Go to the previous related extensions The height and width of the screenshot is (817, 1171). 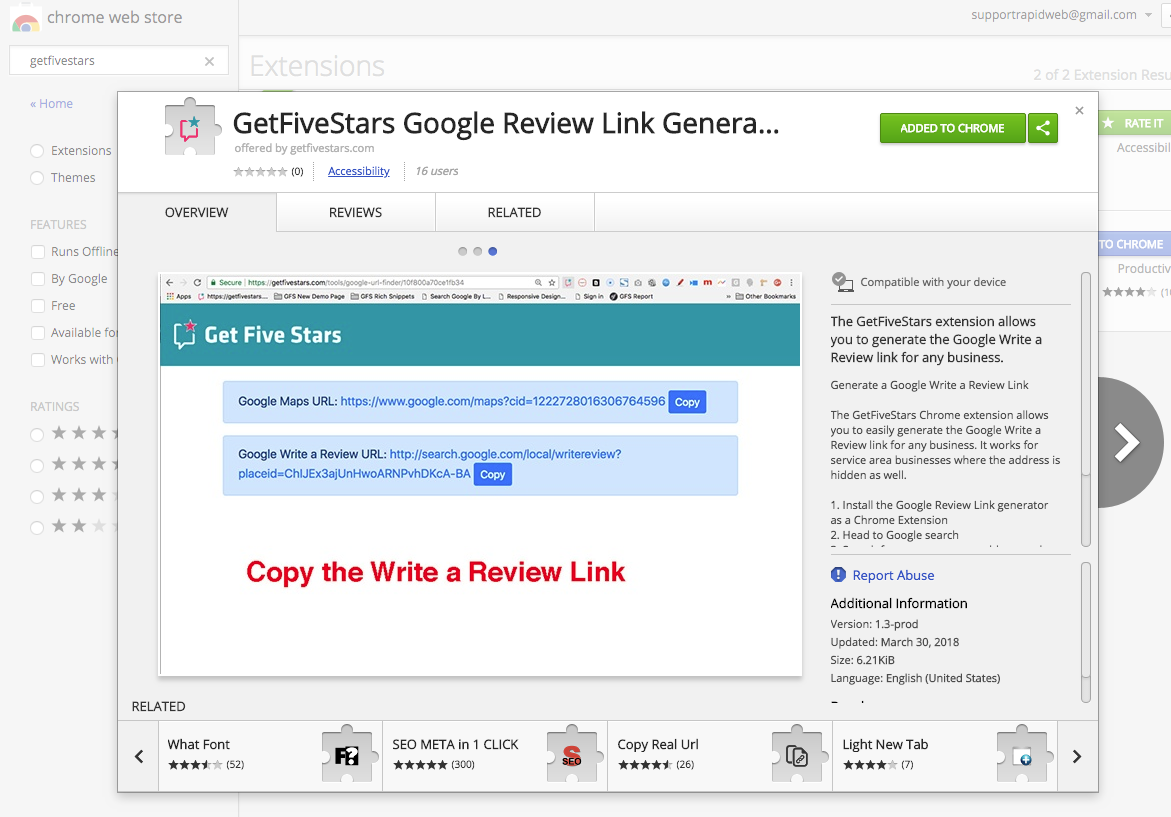click(139, 757)
